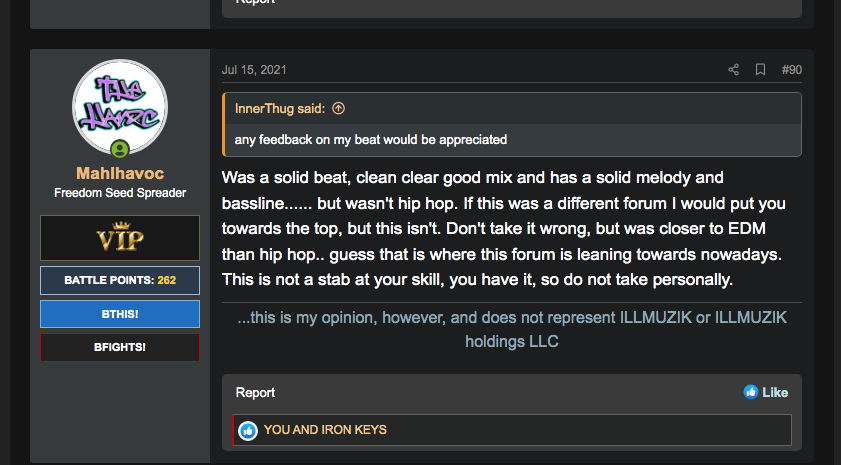Screen dimensions: 841x465
Task: Bookmark this post with the bookmark icon
Action: point(760,70)
